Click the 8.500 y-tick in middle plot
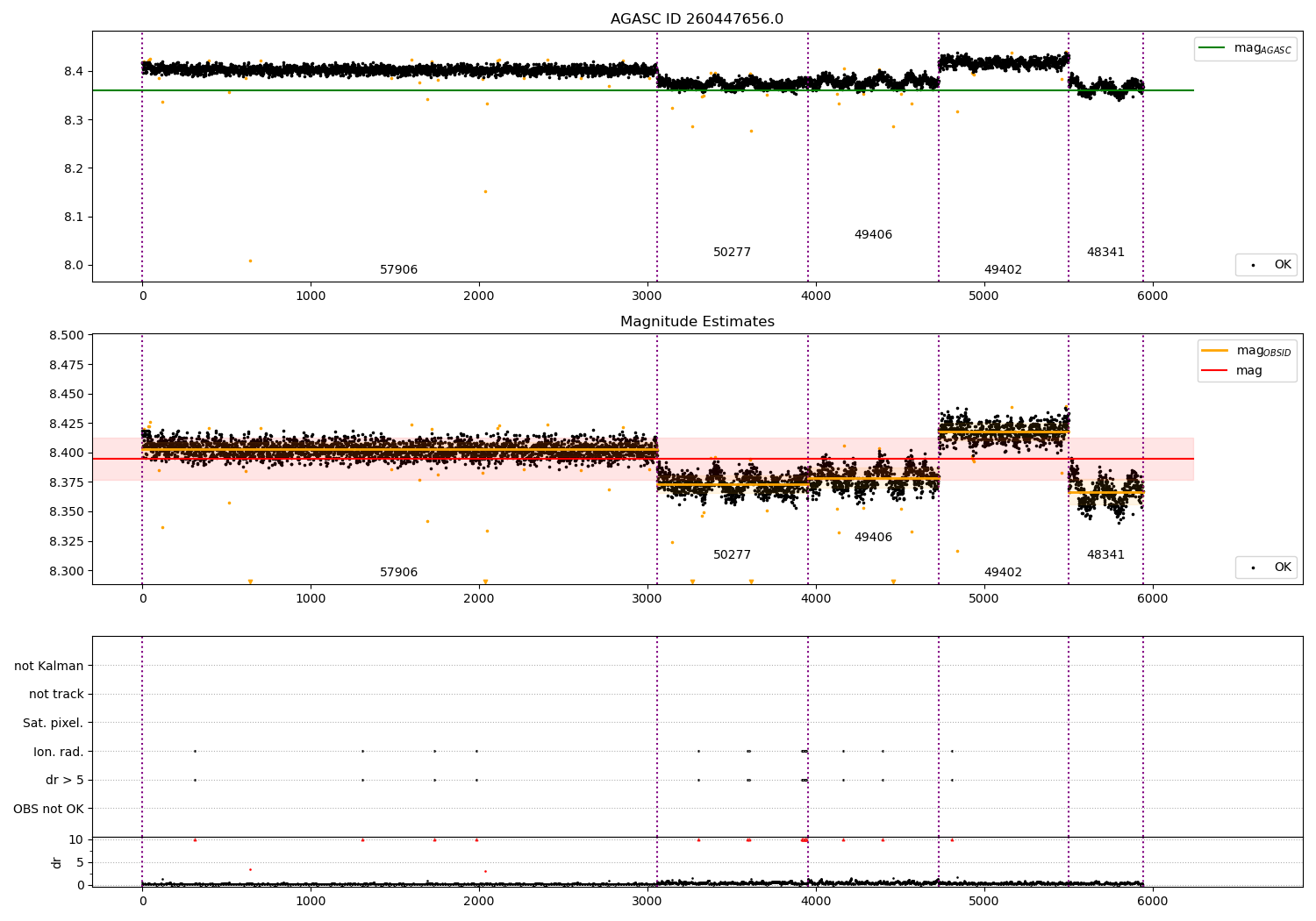This screenshot has width=1316, height=921. click(x=68, y=335)
